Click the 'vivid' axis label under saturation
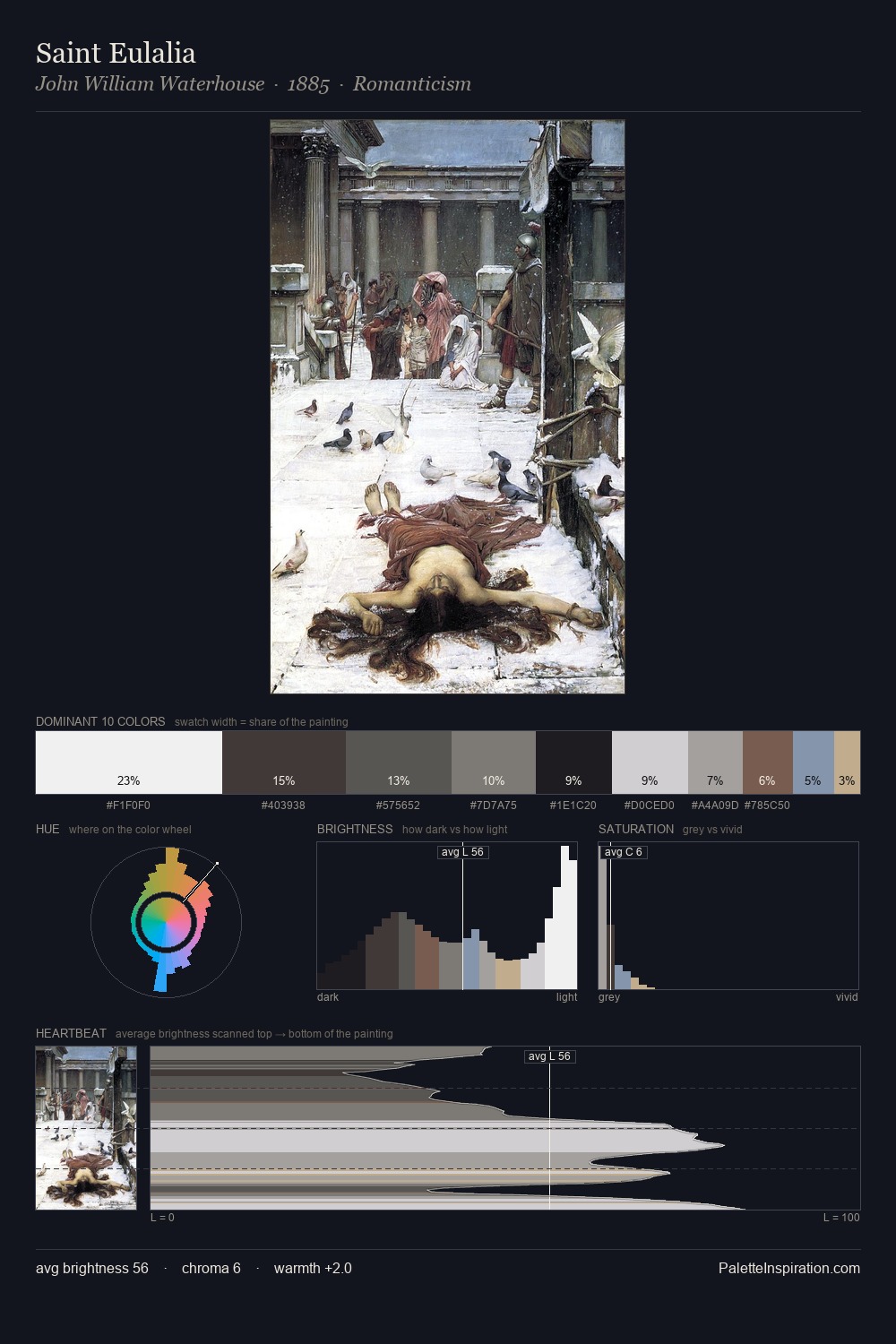Image resolution: width=896 pixels, height=1344 pixels. [847, 997]
